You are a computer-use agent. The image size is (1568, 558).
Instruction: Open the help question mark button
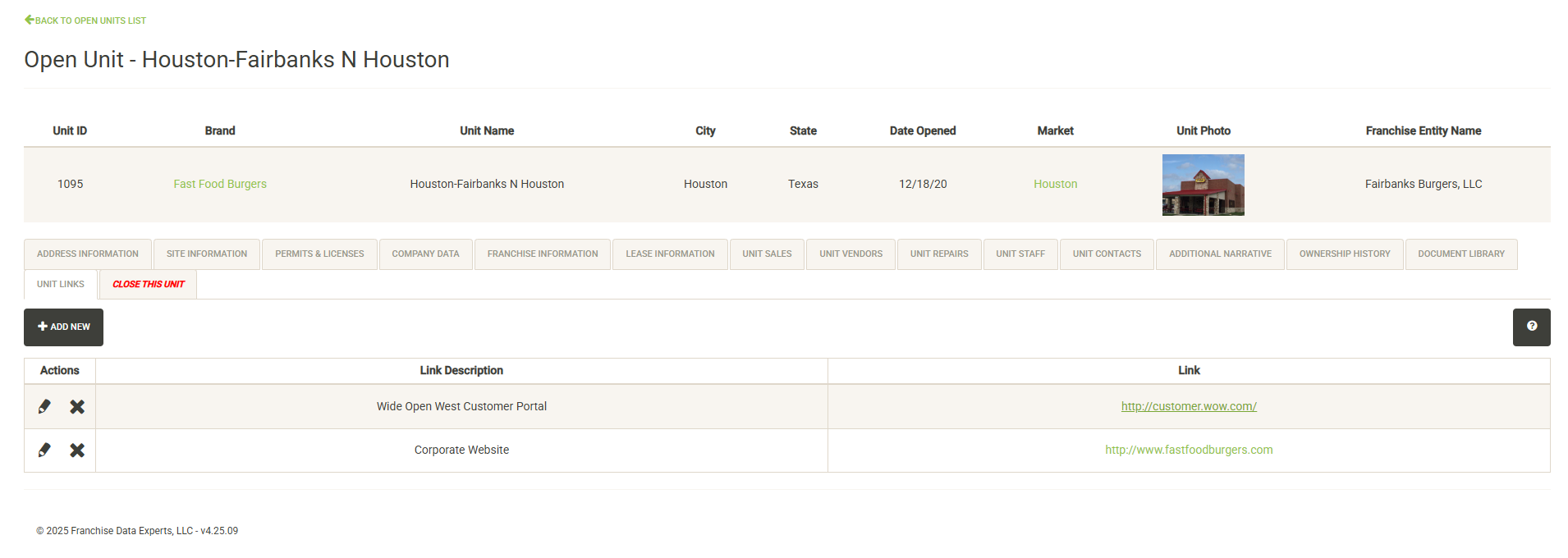coord(1531,327)
